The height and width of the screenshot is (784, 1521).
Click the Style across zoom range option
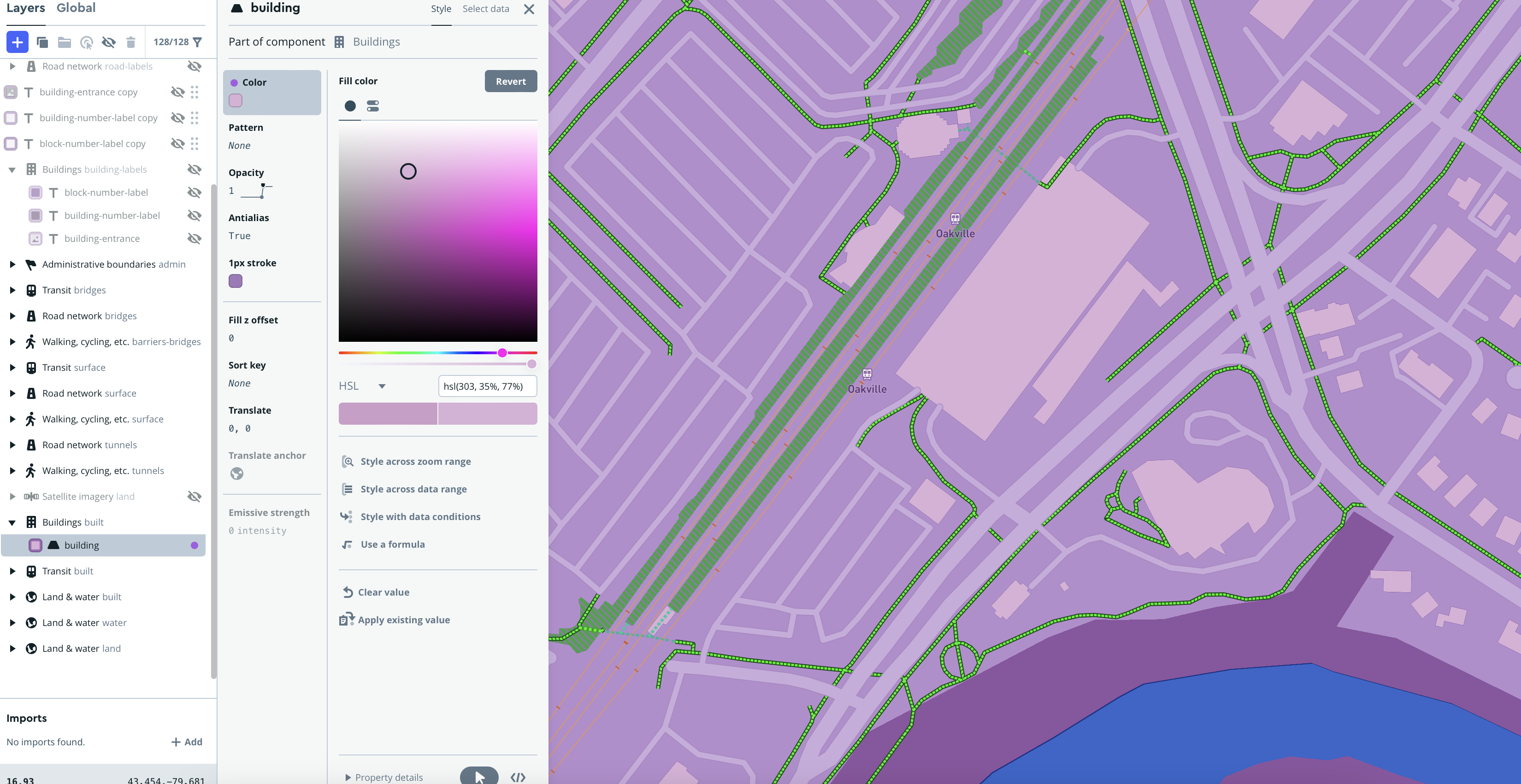coord(416,461)
